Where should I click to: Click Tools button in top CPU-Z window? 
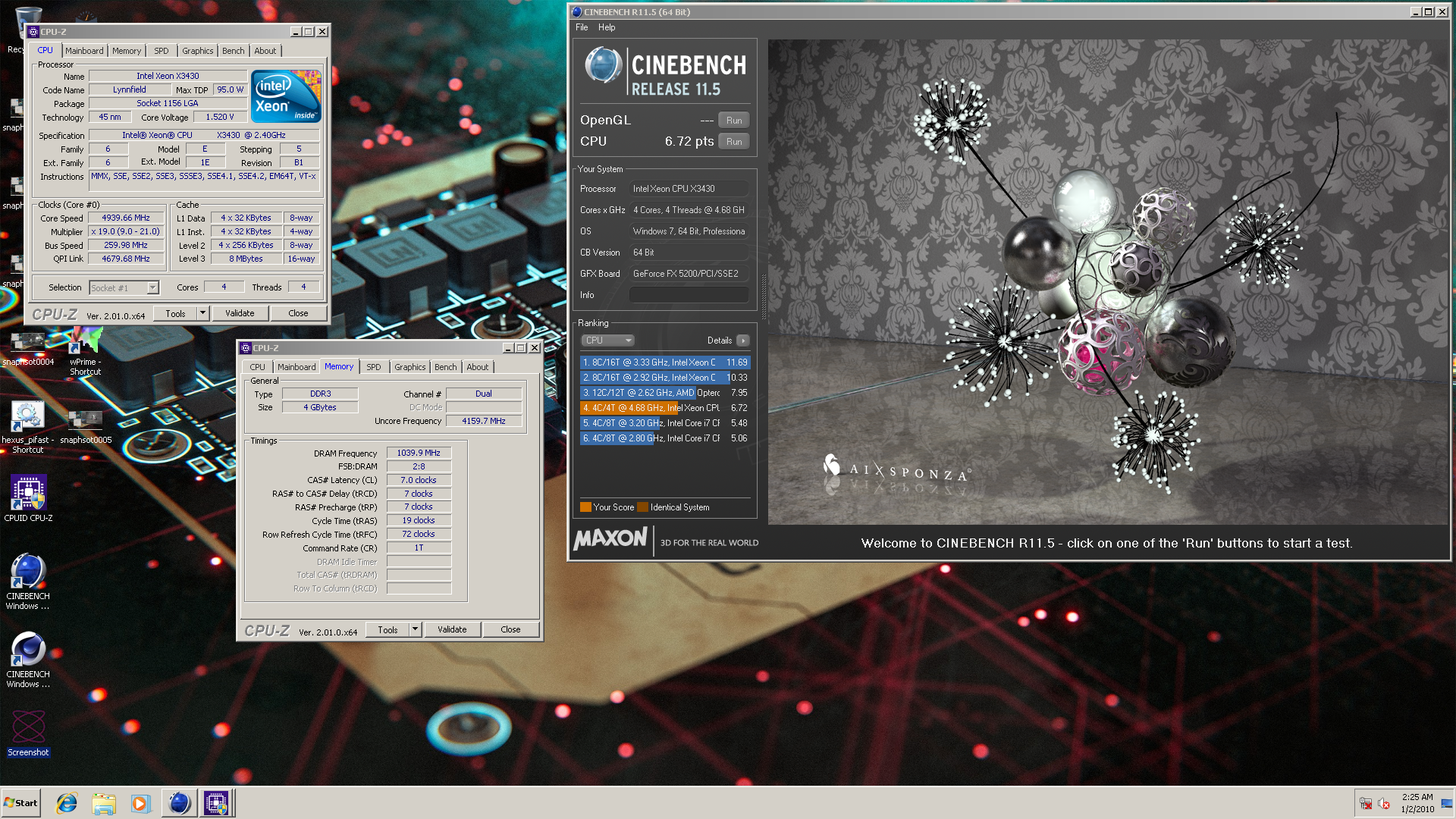[175, 313]
